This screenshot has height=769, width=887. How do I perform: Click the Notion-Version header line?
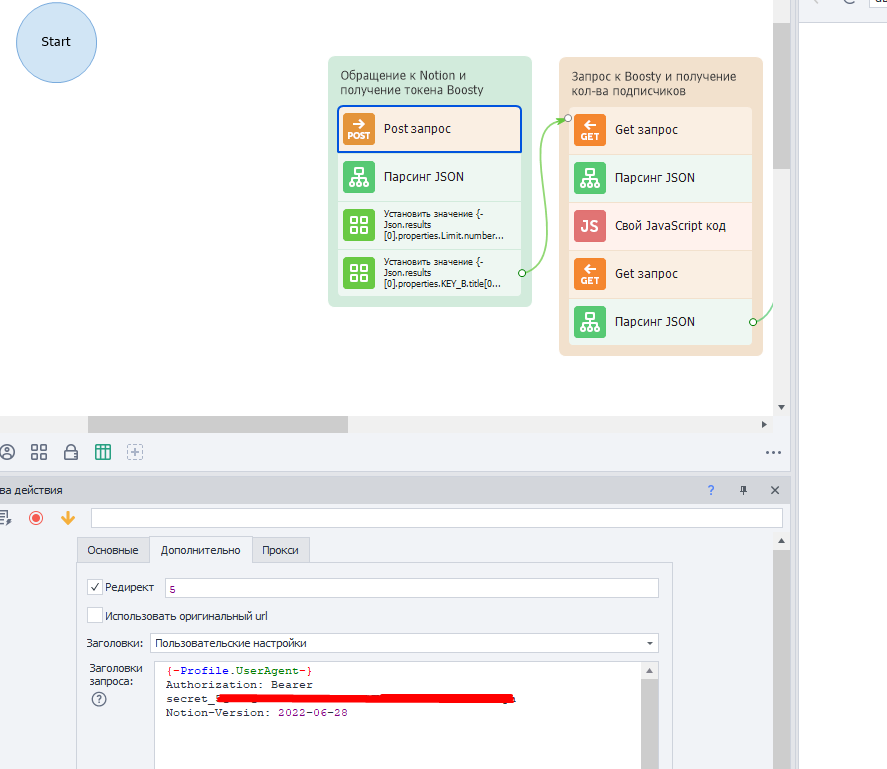[256, 713]
